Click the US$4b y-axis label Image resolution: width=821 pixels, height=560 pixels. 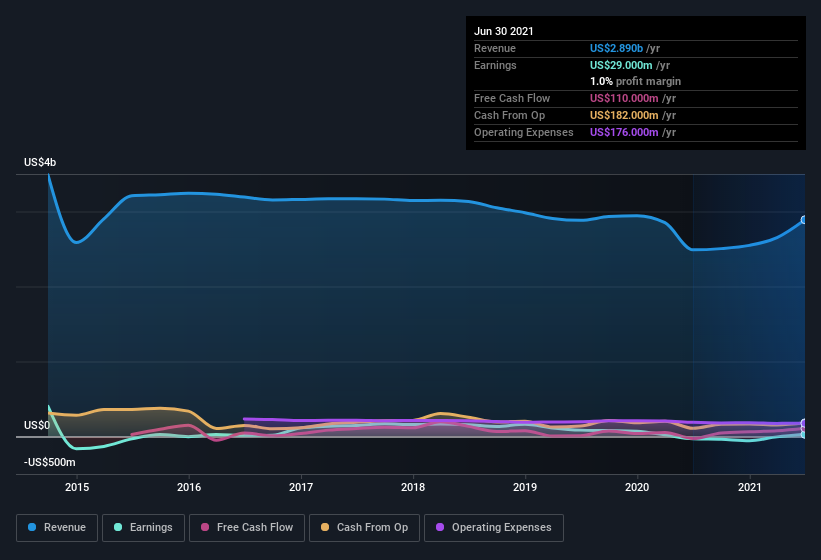40,162
